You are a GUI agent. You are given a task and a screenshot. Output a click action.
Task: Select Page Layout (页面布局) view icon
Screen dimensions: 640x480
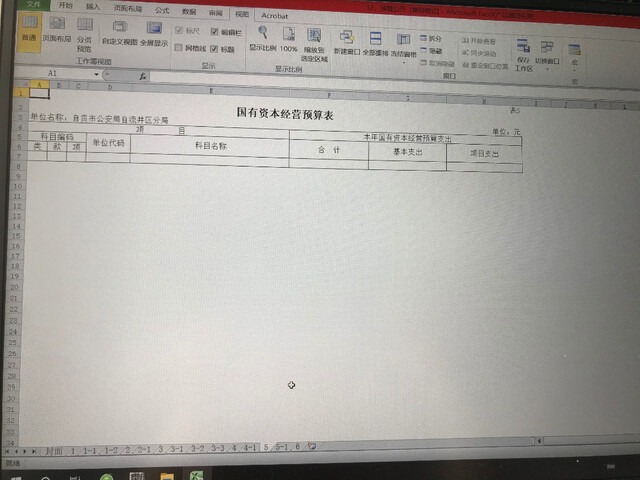pos(56,36)
